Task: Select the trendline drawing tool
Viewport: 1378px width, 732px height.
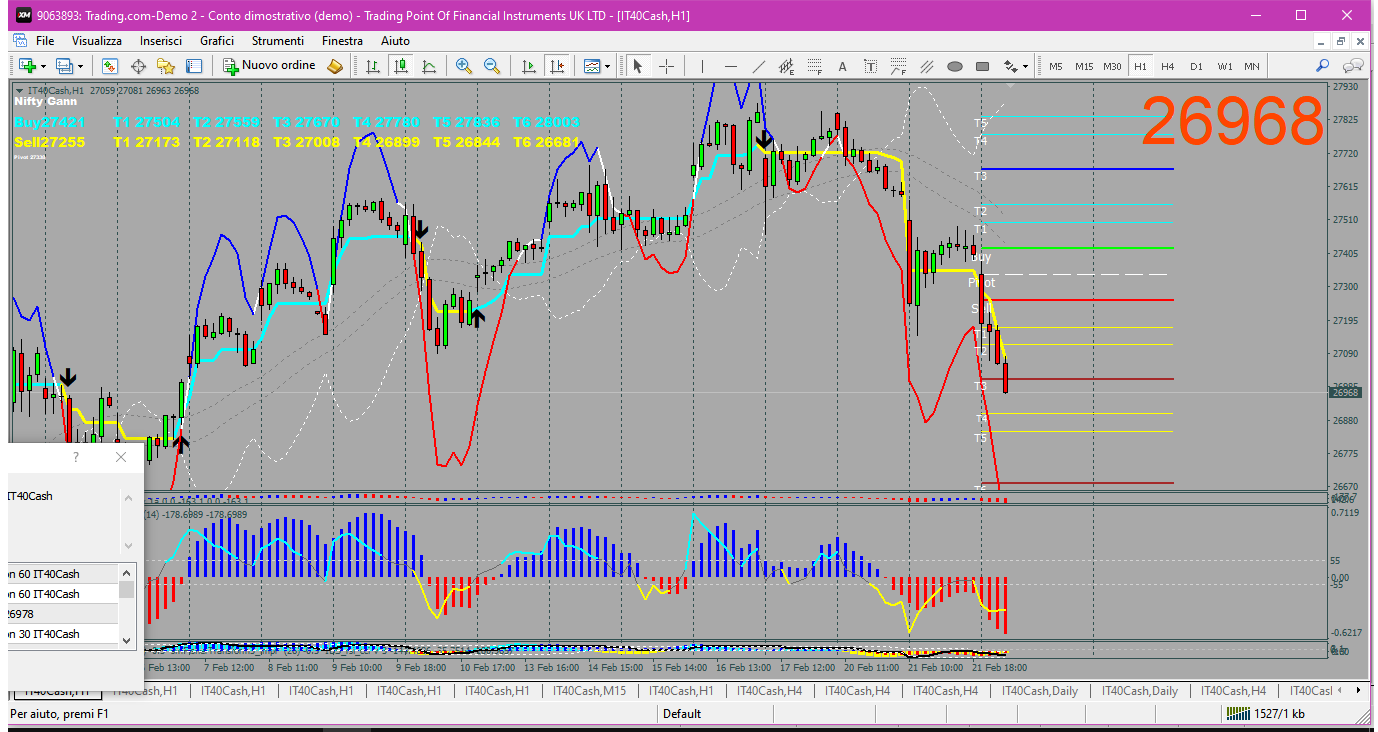Action: (x=758, y=66)
